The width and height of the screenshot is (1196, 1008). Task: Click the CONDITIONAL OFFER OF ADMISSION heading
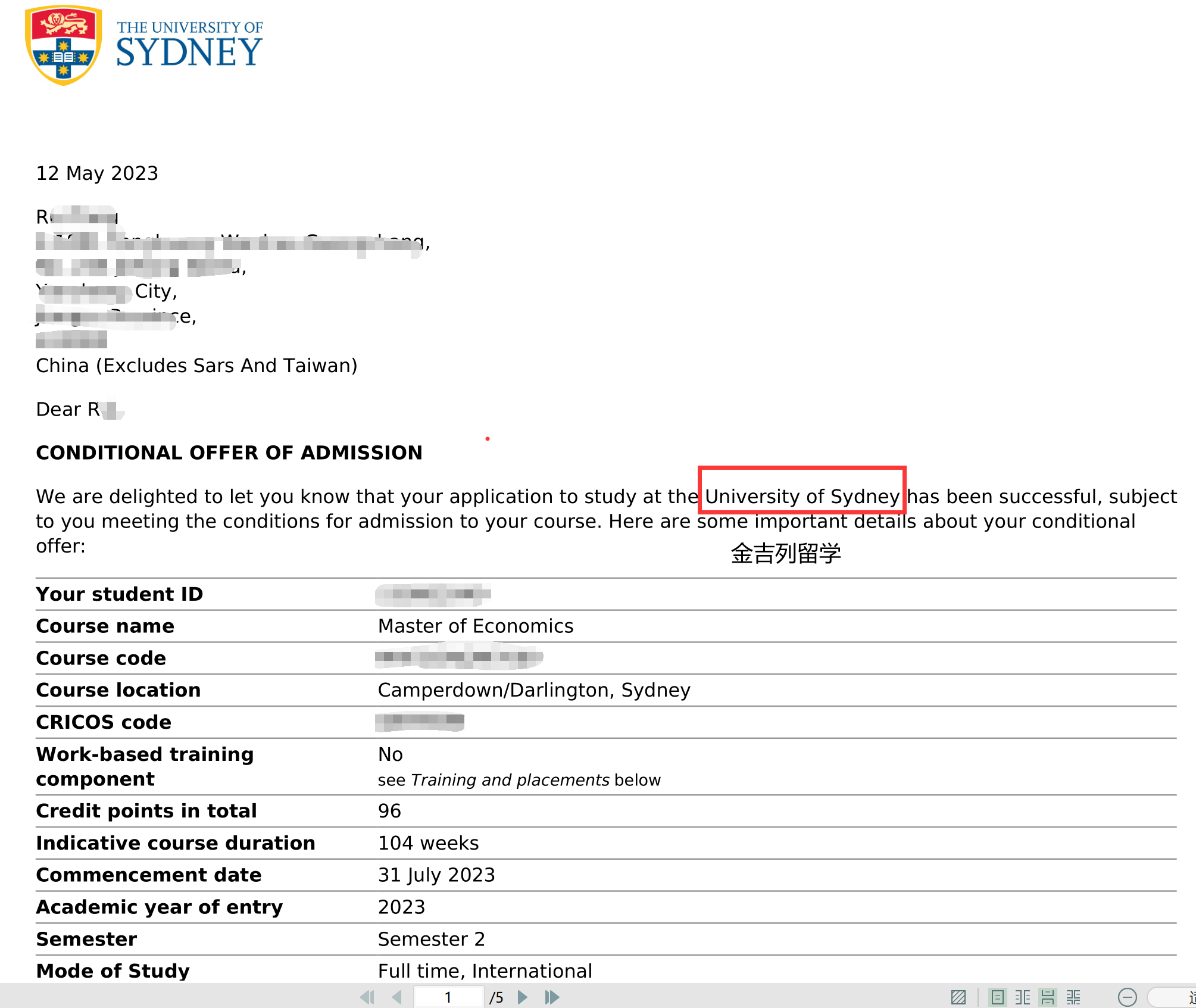[x=229, y=452]
